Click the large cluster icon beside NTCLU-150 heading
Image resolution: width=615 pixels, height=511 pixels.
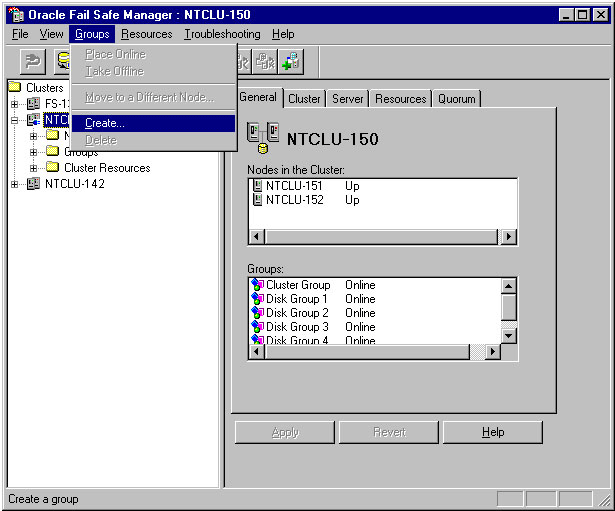[x=263, y=137]
